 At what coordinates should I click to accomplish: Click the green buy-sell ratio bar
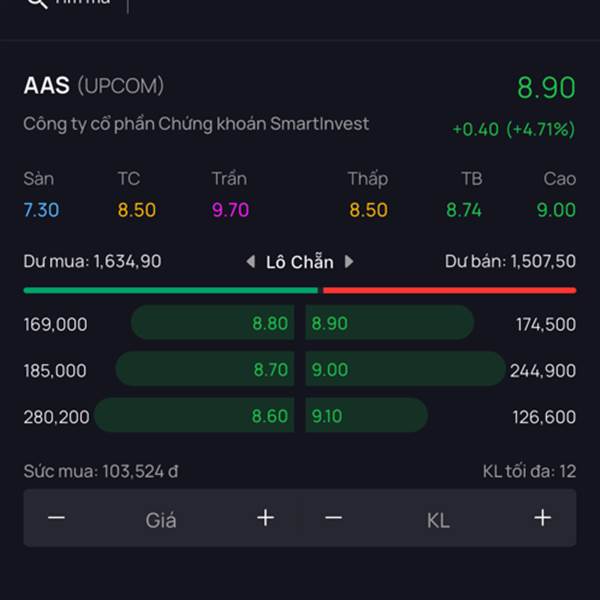pos(170,290)
